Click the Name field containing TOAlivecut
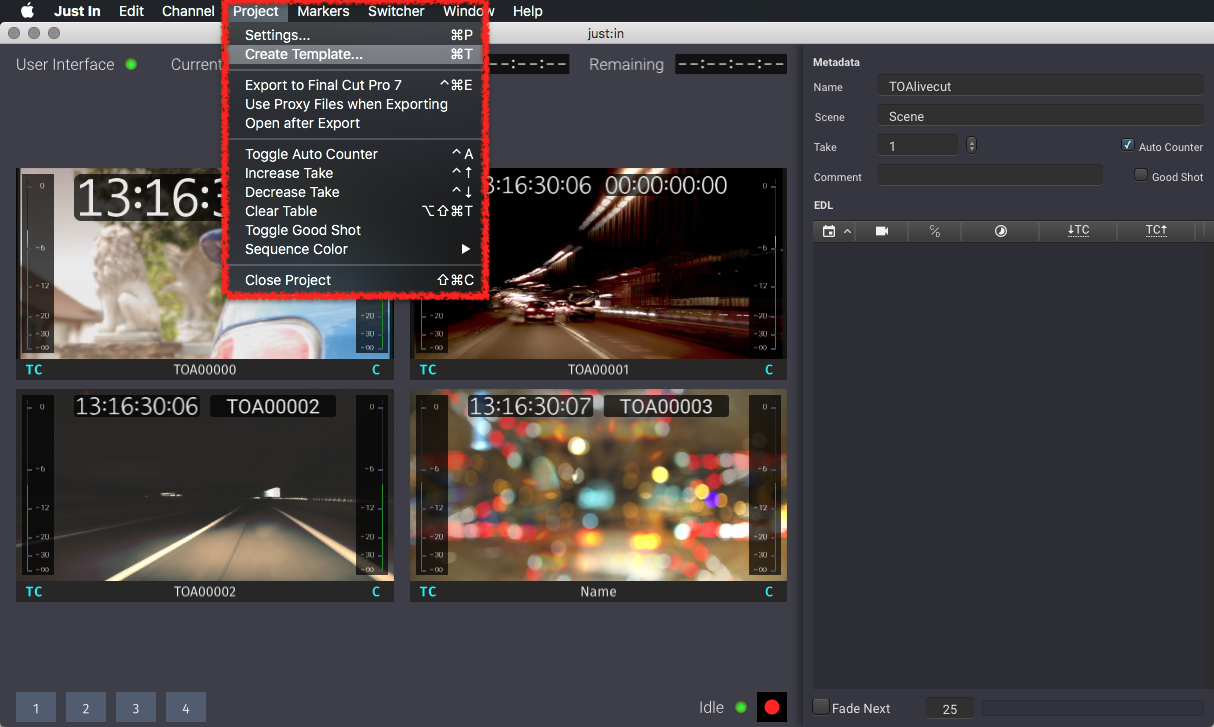The width and height of the screenshot is (1214, 727). [1040, 86]
